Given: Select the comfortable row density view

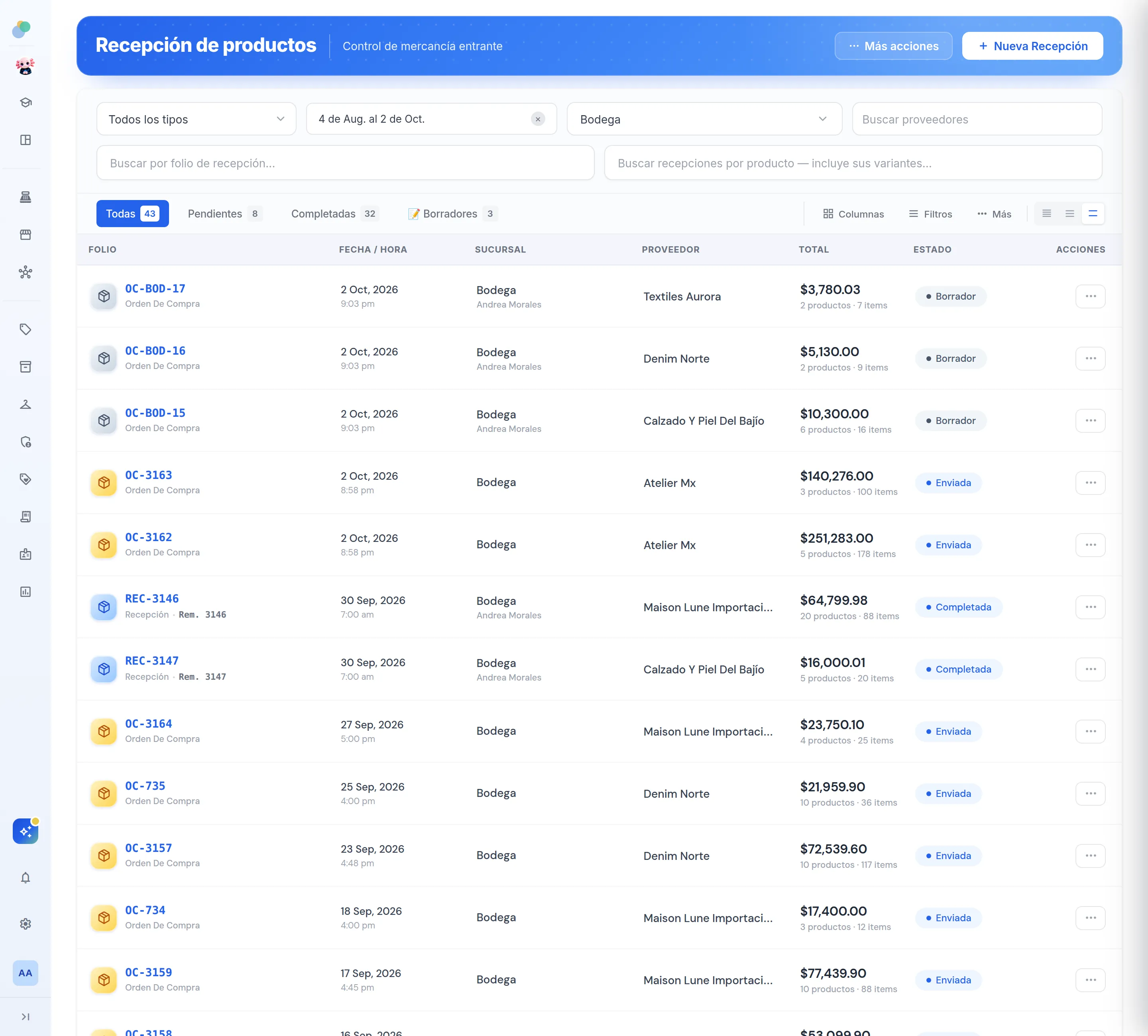Looking at the screenshot, I should (1093, 214).
